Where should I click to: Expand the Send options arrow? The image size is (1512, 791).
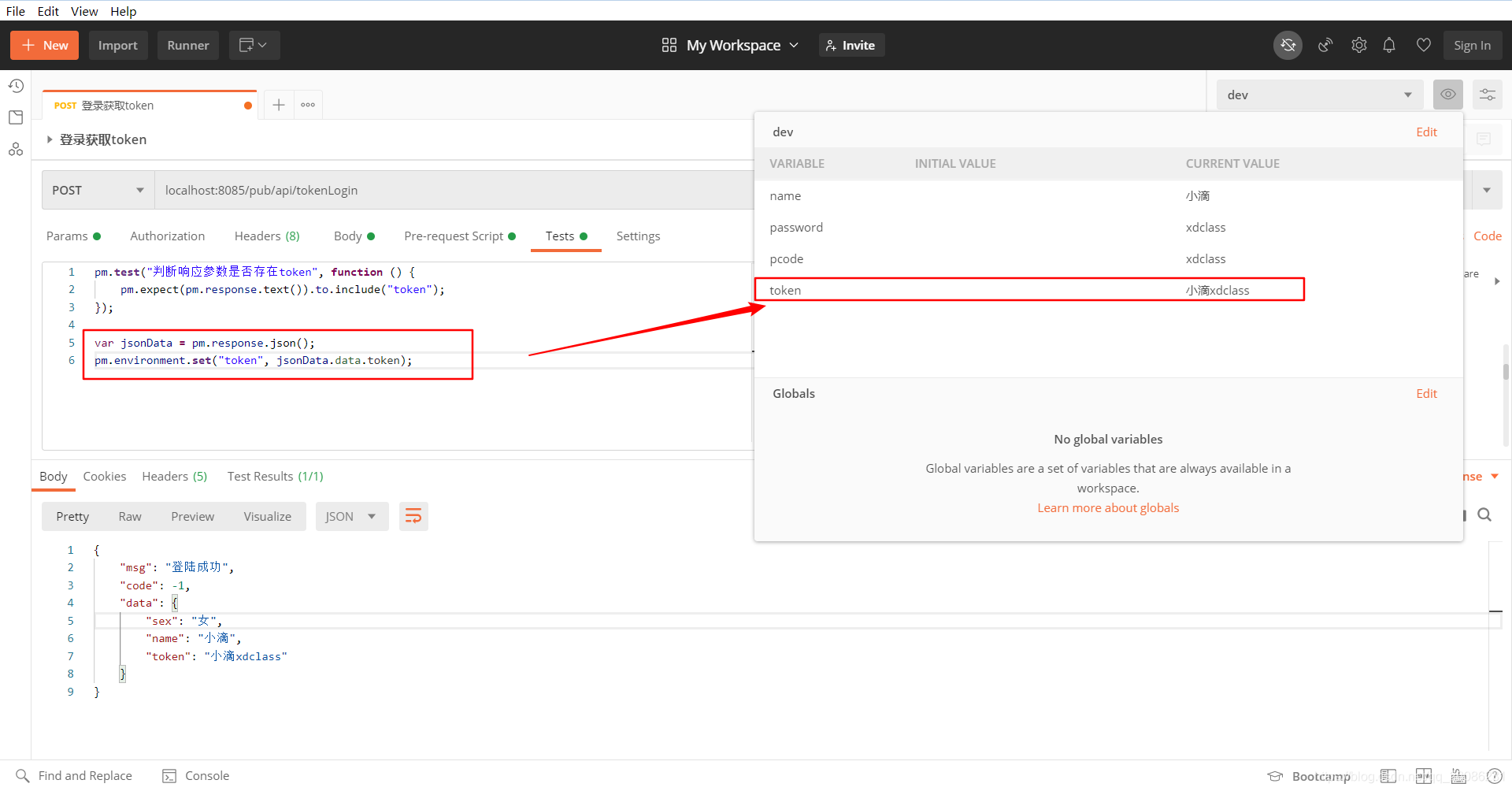click(x=1487, y=190)
